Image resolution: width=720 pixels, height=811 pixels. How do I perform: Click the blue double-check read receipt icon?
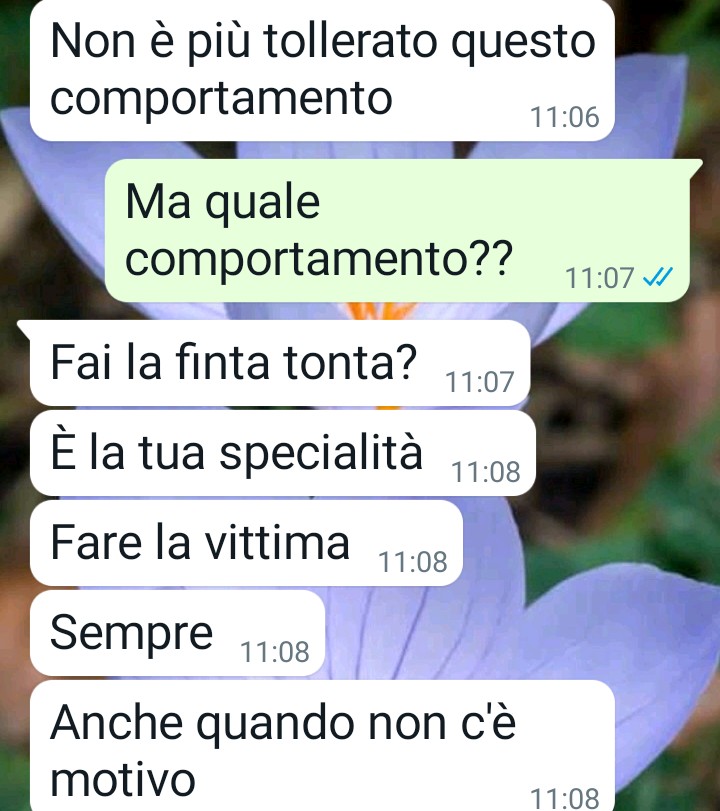[x=657, y=277]
